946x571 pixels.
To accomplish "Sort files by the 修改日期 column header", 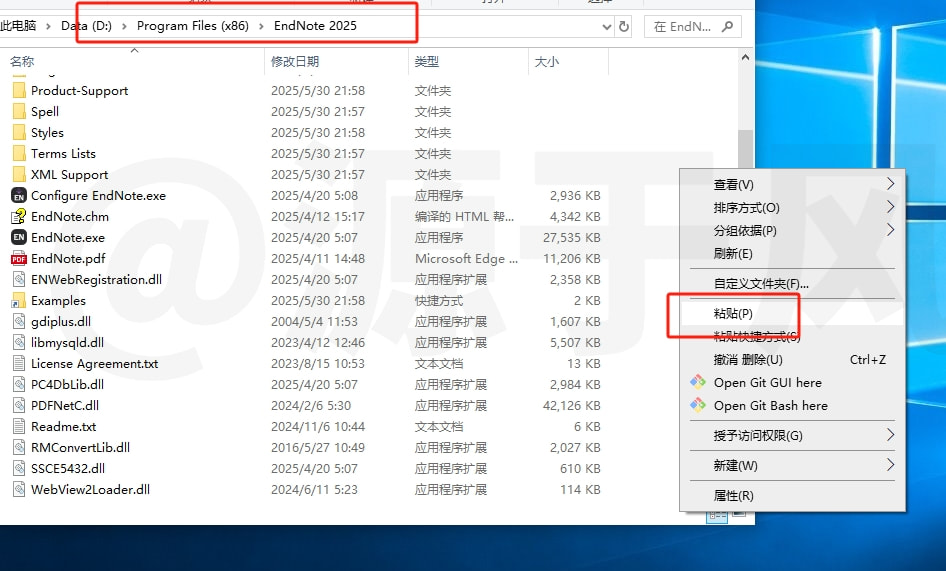I will pyautogui.click(x=336, y=62).
